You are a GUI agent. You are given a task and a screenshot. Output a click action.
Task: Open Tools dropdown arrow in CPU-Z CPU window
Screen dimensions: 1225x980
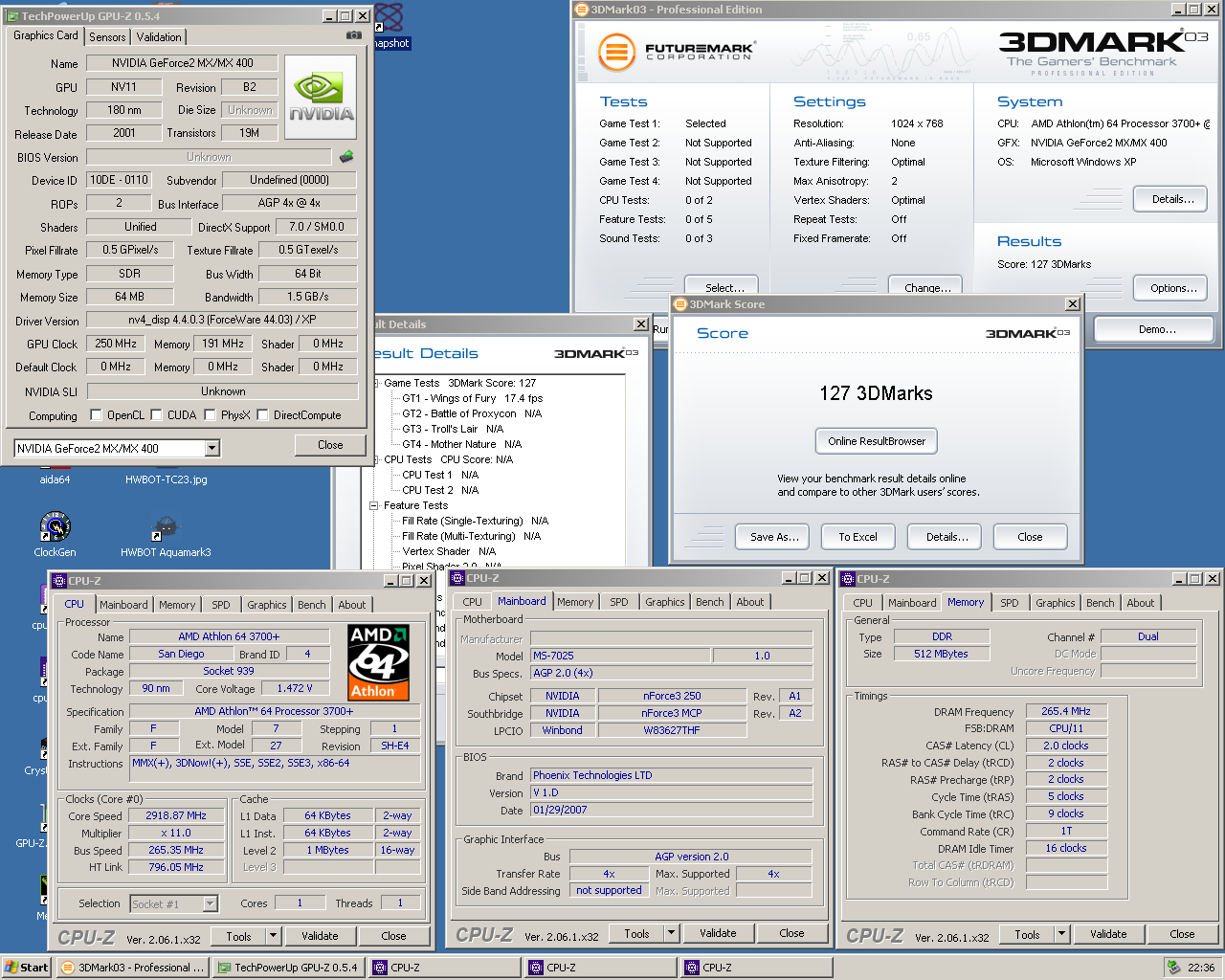click(274, 936)
